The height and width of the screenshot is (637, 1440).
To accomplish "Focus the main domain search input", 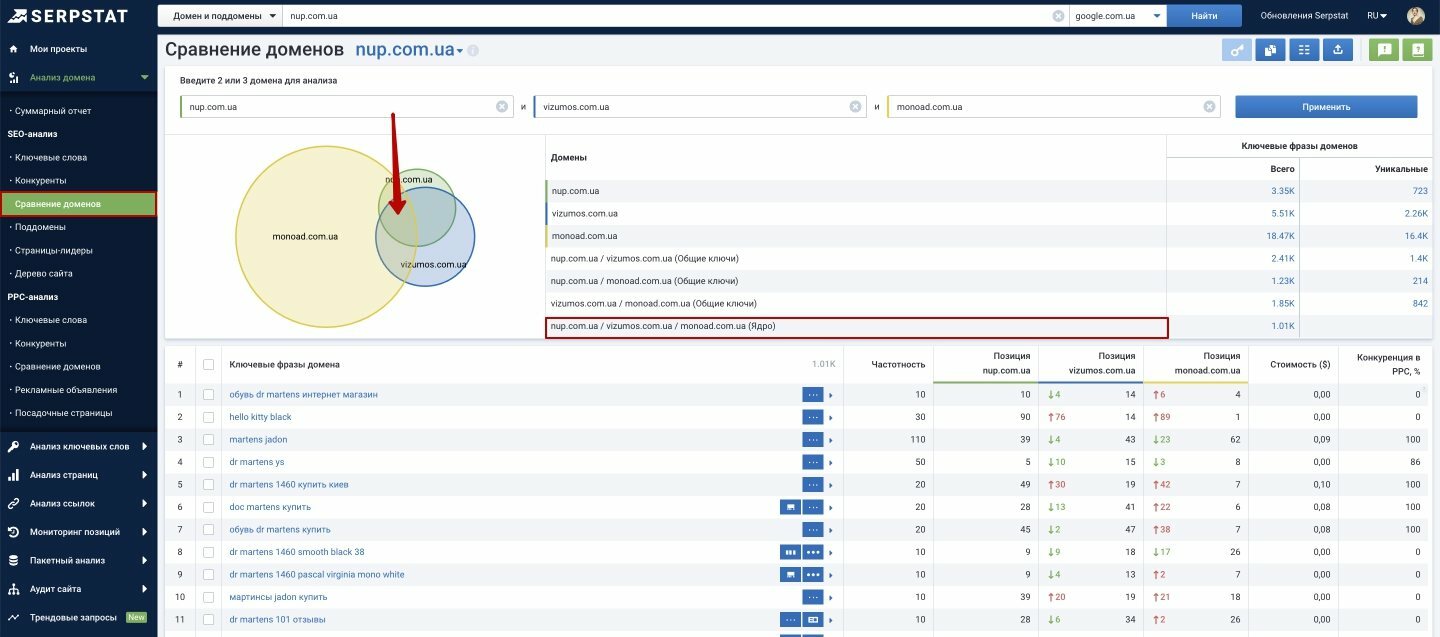I will [x=666, y=16].
